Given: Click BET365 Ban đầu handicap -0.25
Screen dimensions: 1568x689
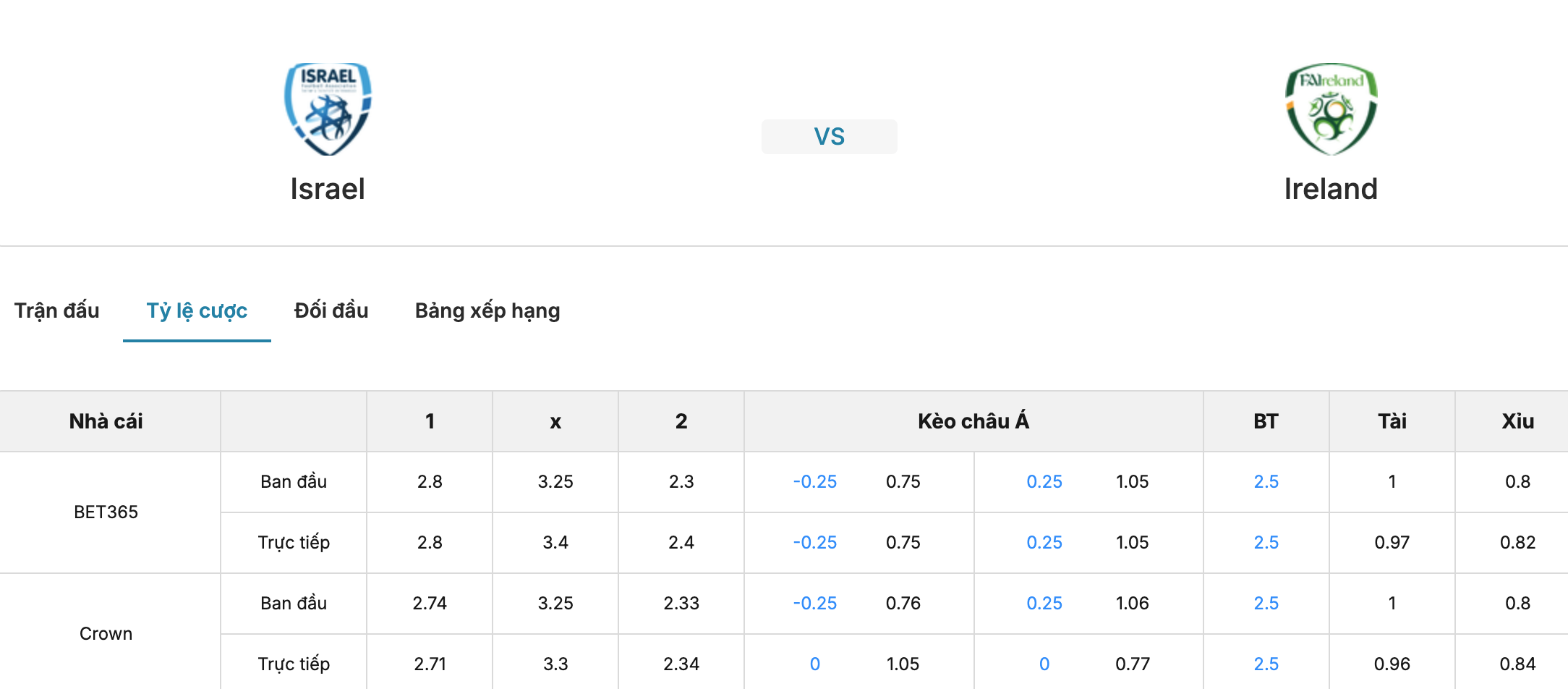Looking at the screenshot, I should tap(815, 482).
